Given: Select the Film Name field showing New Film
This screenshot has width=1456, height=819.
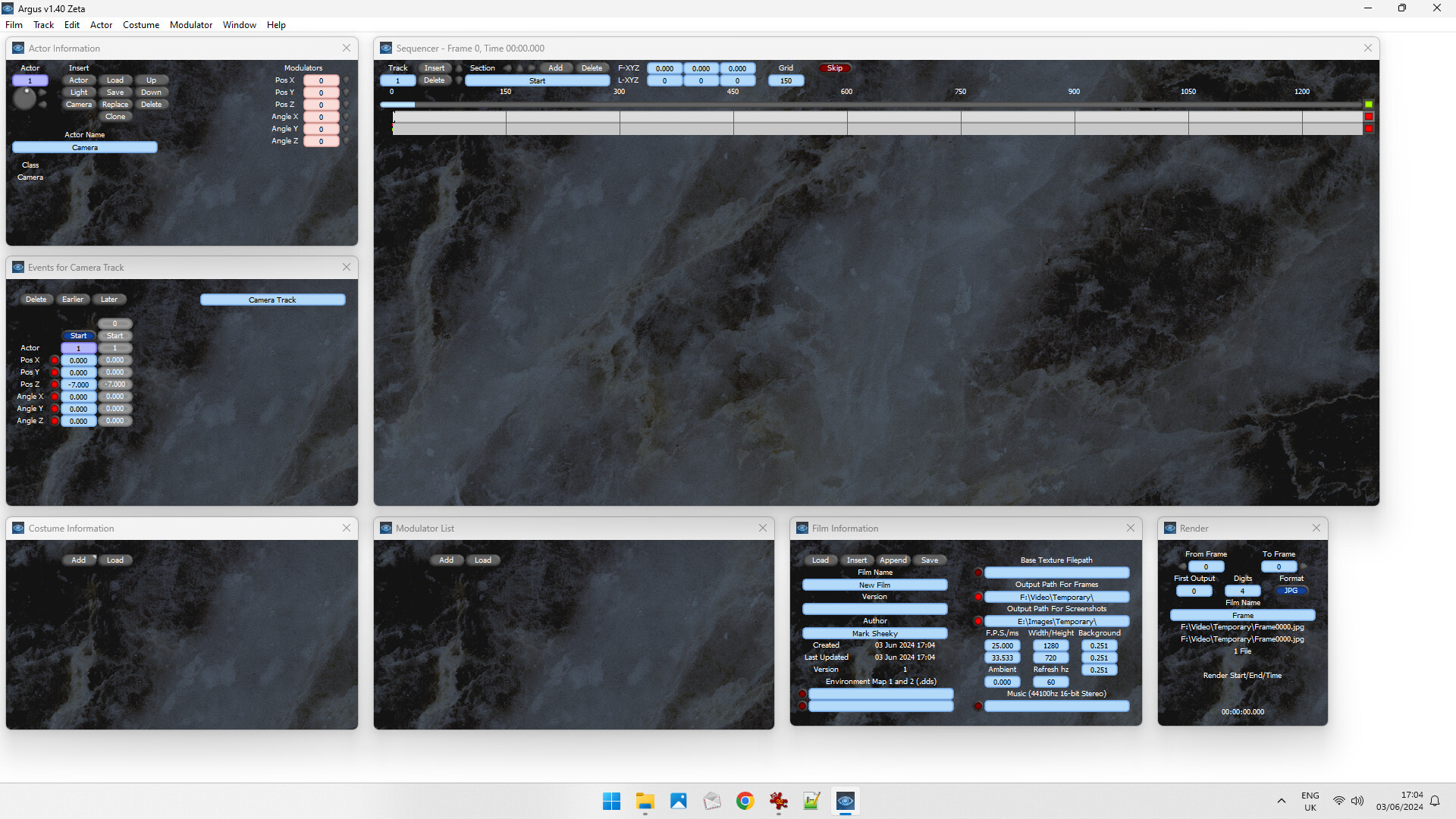Looking at the screenshot, I should click(874, 584).
